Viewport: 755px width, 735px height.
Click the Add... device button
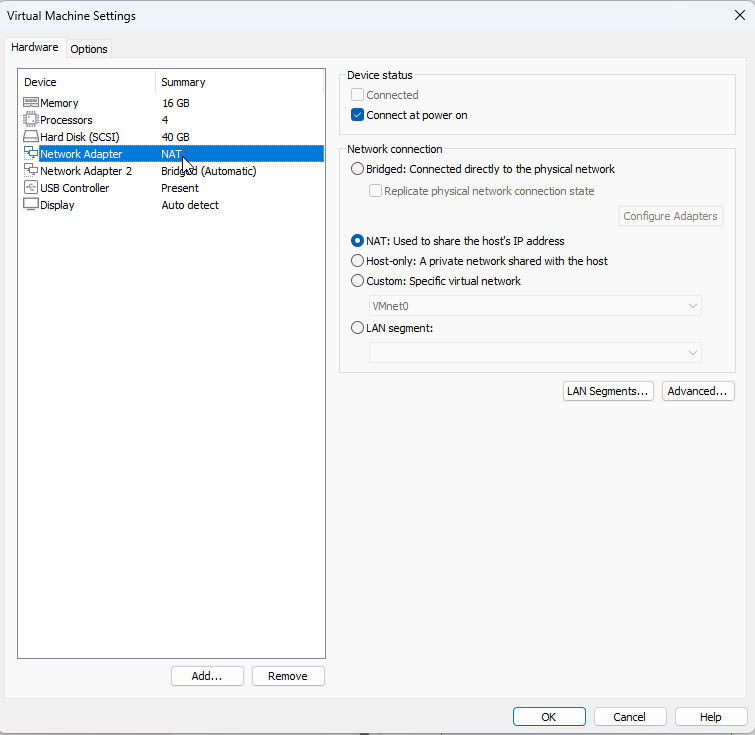pyautogui.click(x=206, y=676)
